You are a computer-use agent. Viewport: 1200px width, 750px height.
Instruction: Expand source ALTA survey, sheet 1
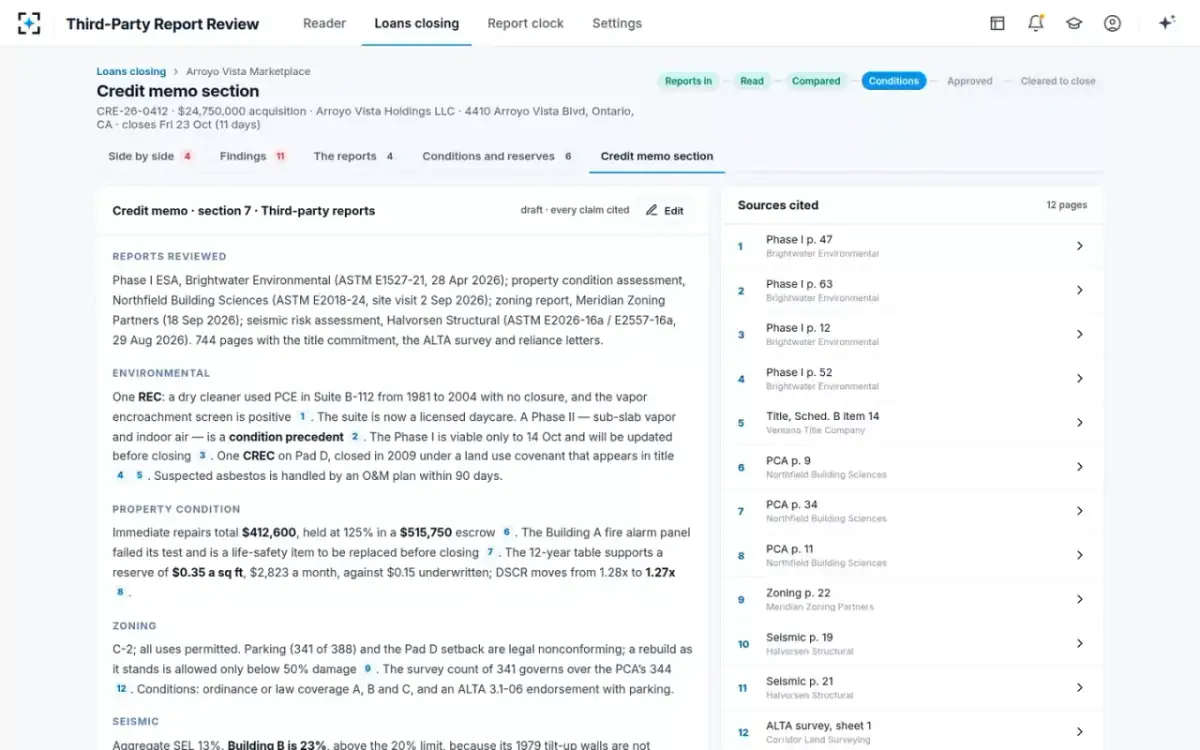point(912,731)
